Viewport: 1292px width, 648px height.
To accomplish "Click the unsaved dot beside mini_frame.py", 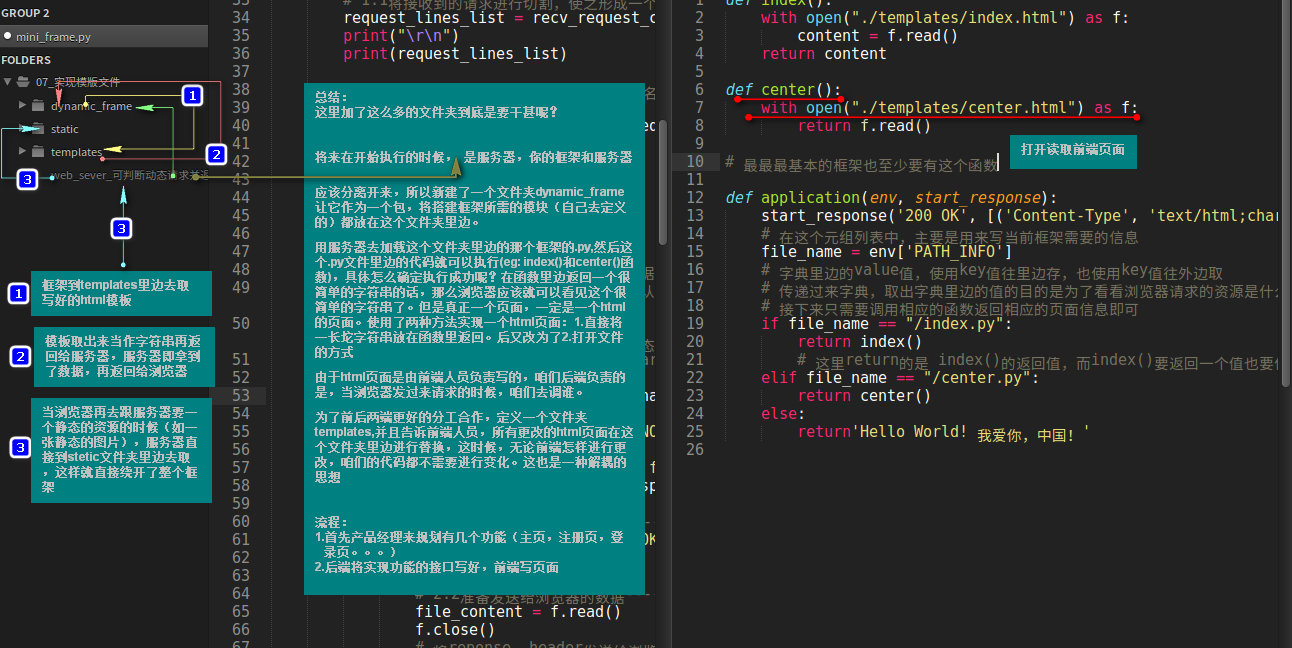I will tap(8, 36).
